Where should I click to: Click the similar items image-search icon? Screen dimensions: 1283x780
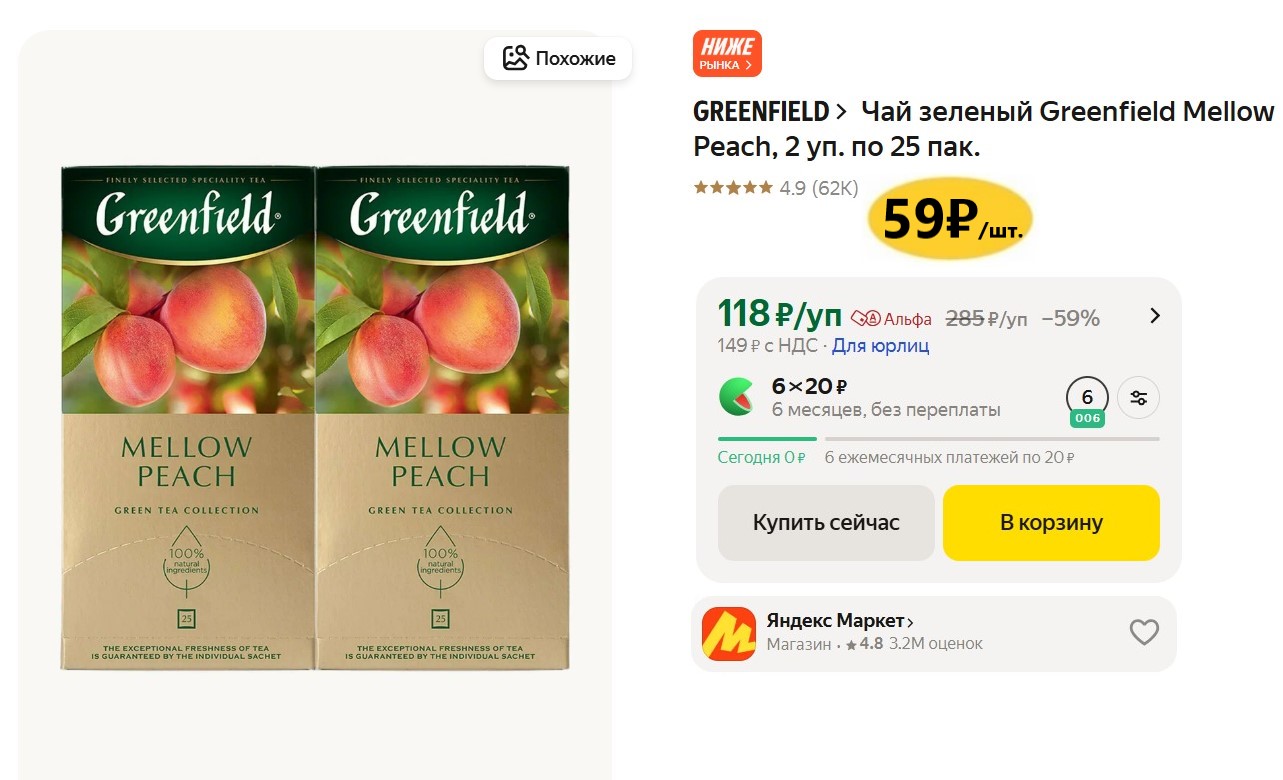pos(515,58)
